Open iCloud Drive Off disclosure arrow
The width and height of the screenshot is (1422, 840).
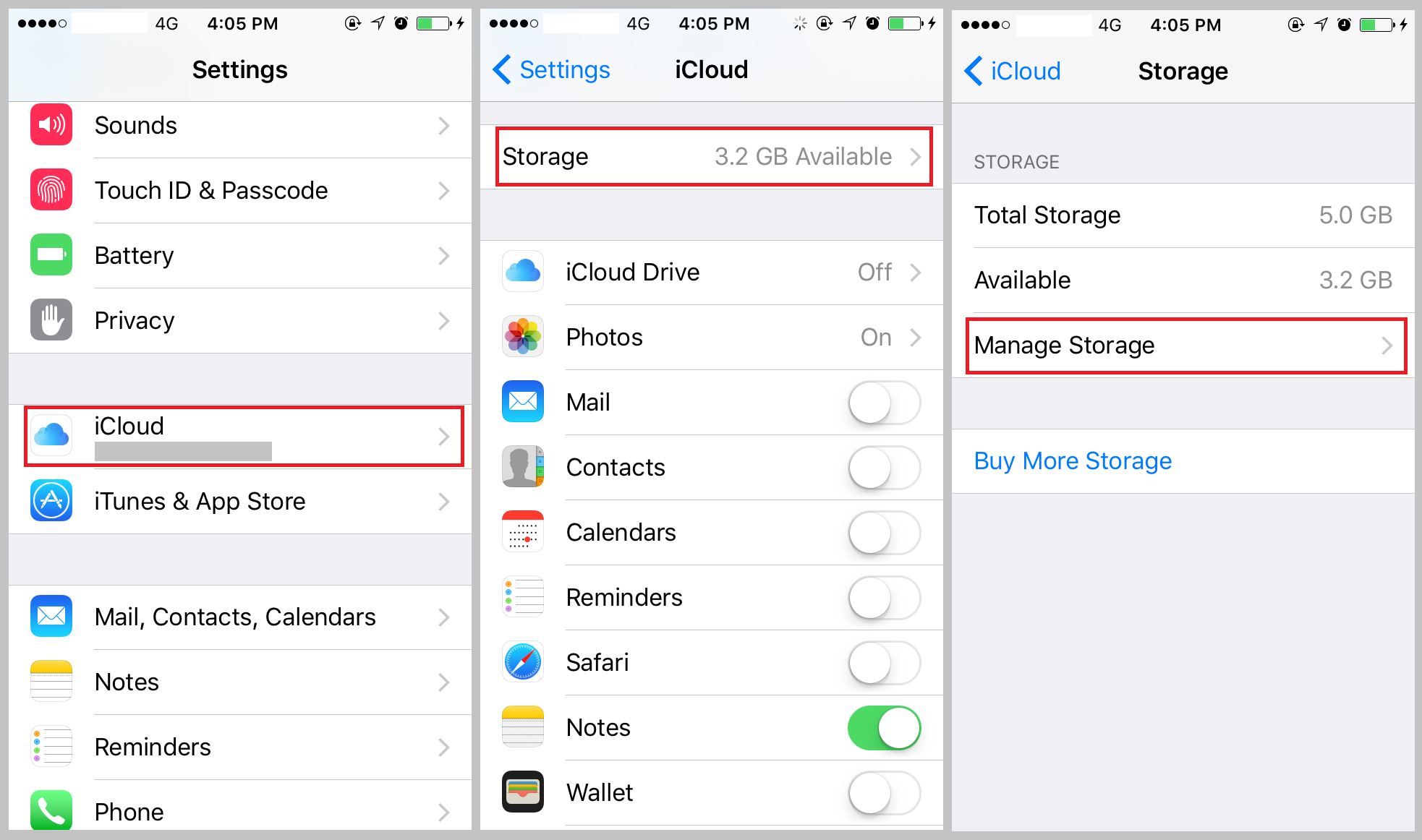[x=916, y=273]
